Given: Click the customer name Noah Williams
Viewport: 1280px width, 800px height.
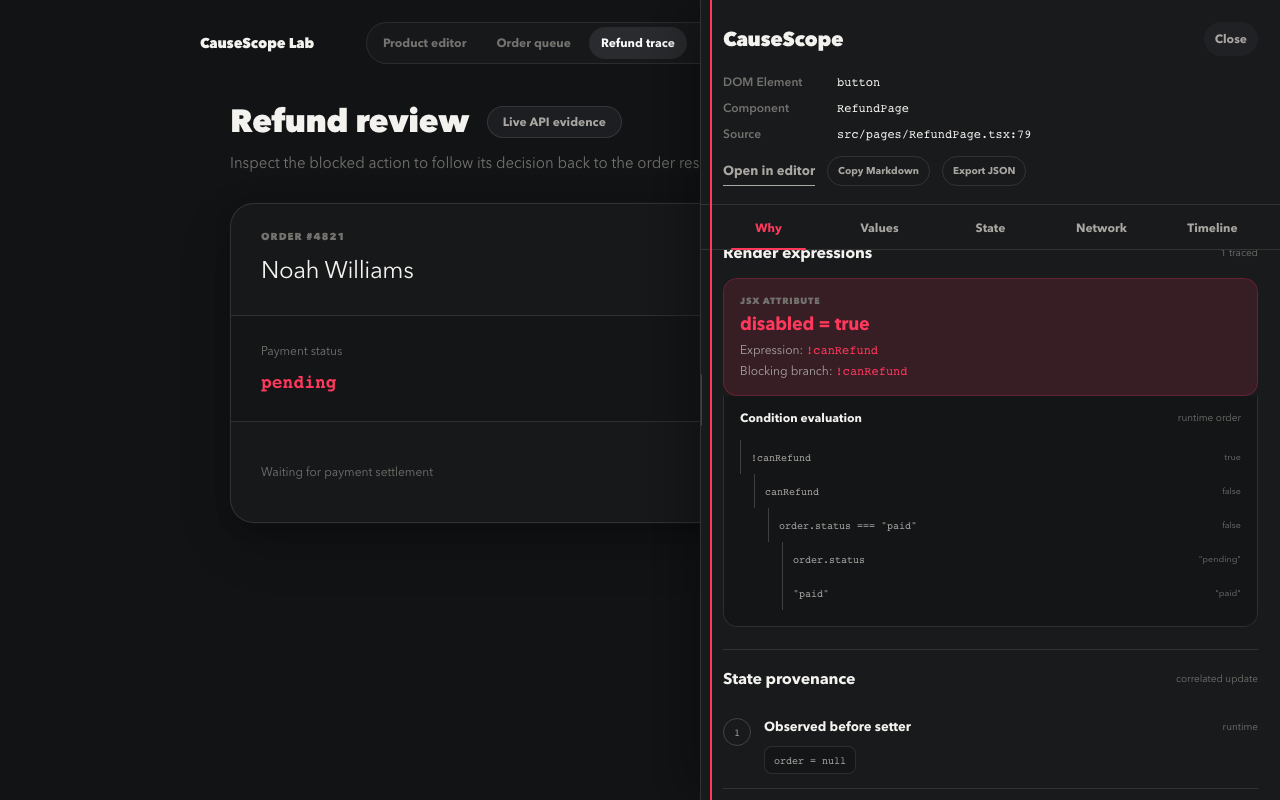Looking at the screenshot, I should click(337, 270).
